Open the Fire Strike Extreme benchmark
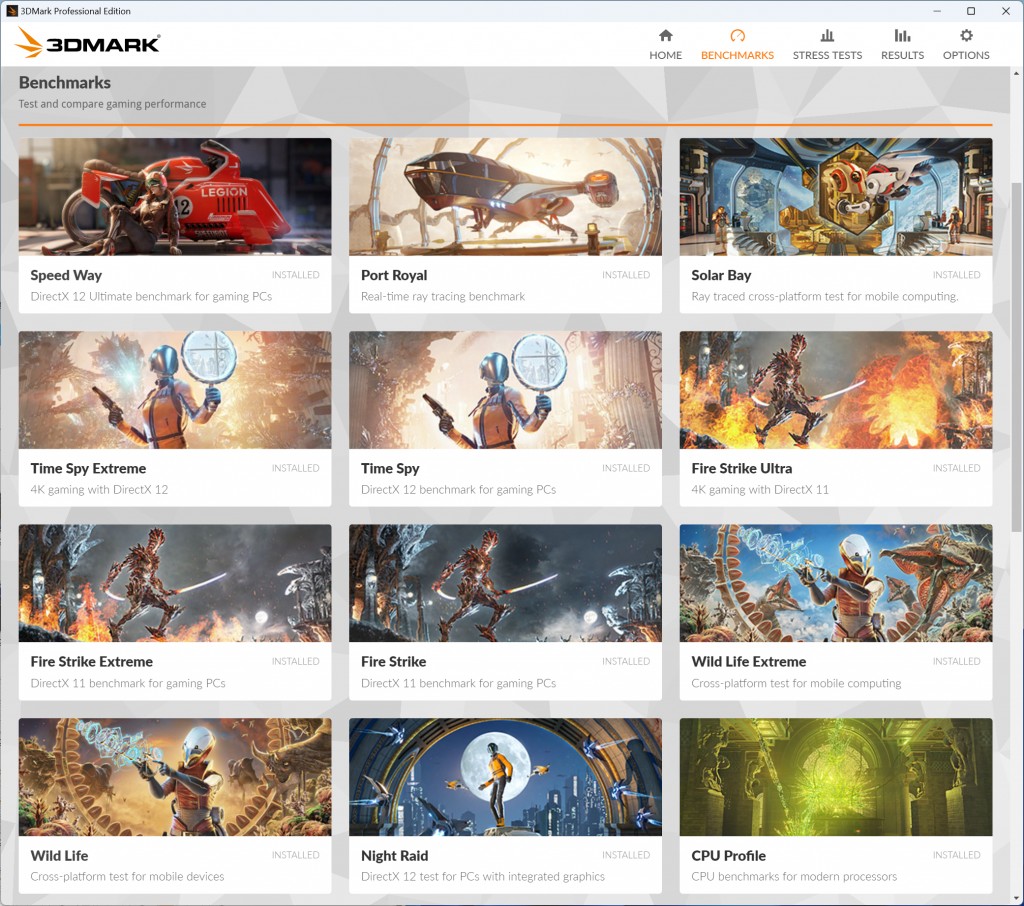Screen dimensions: 1024x906 coord(175,610)
